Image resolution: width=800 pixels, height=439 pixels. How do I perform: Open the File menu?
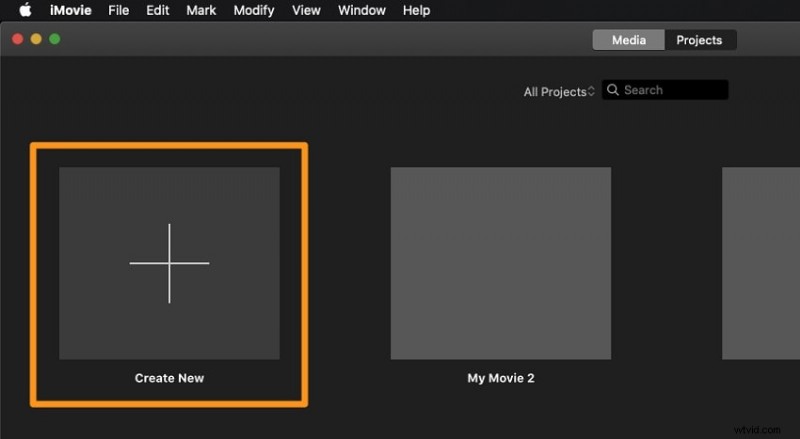(118, 10)
